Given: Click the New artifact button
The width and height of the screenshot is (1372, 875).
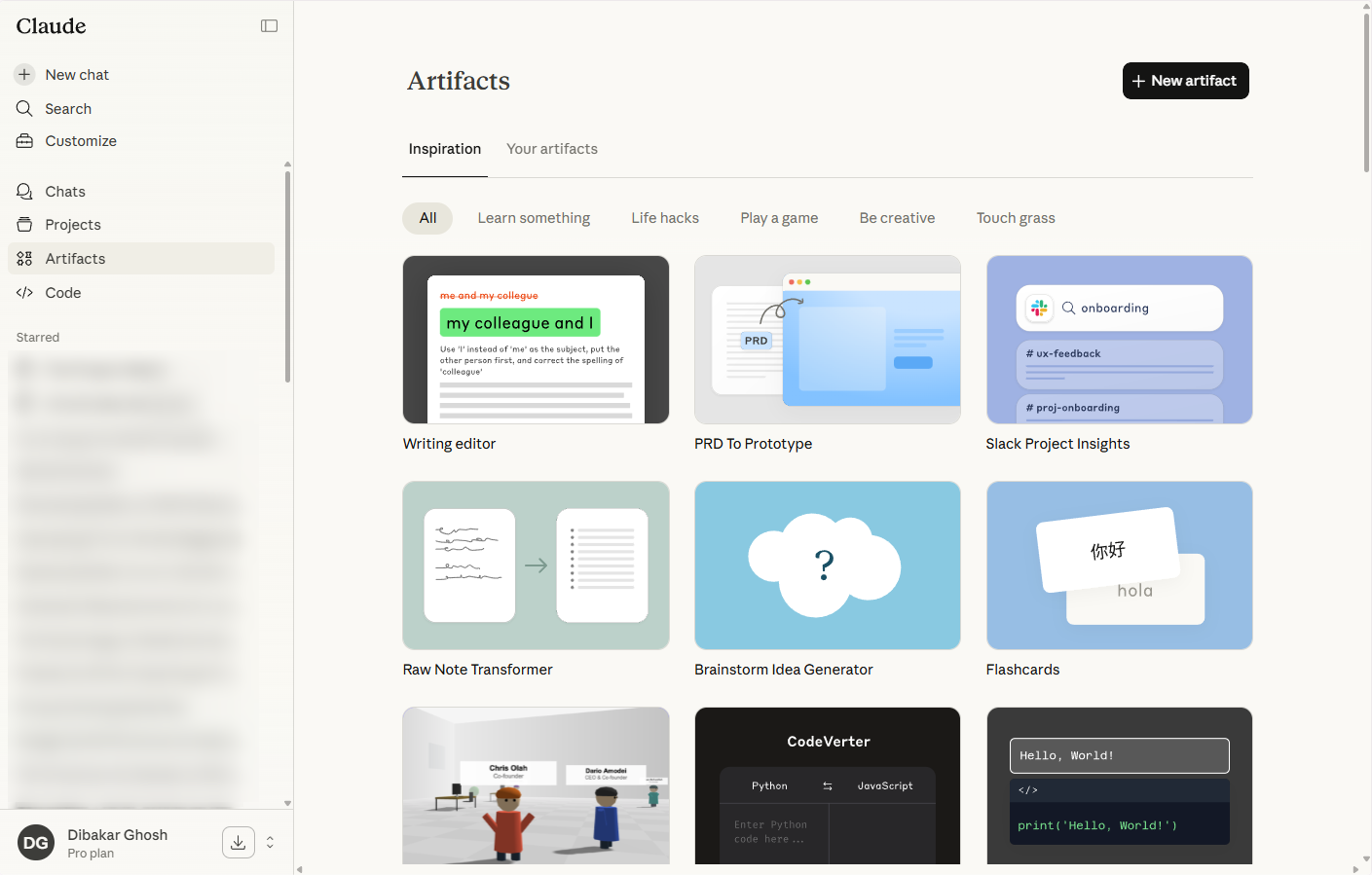Looking at the screenshot, I should [x=1185, y=81].
